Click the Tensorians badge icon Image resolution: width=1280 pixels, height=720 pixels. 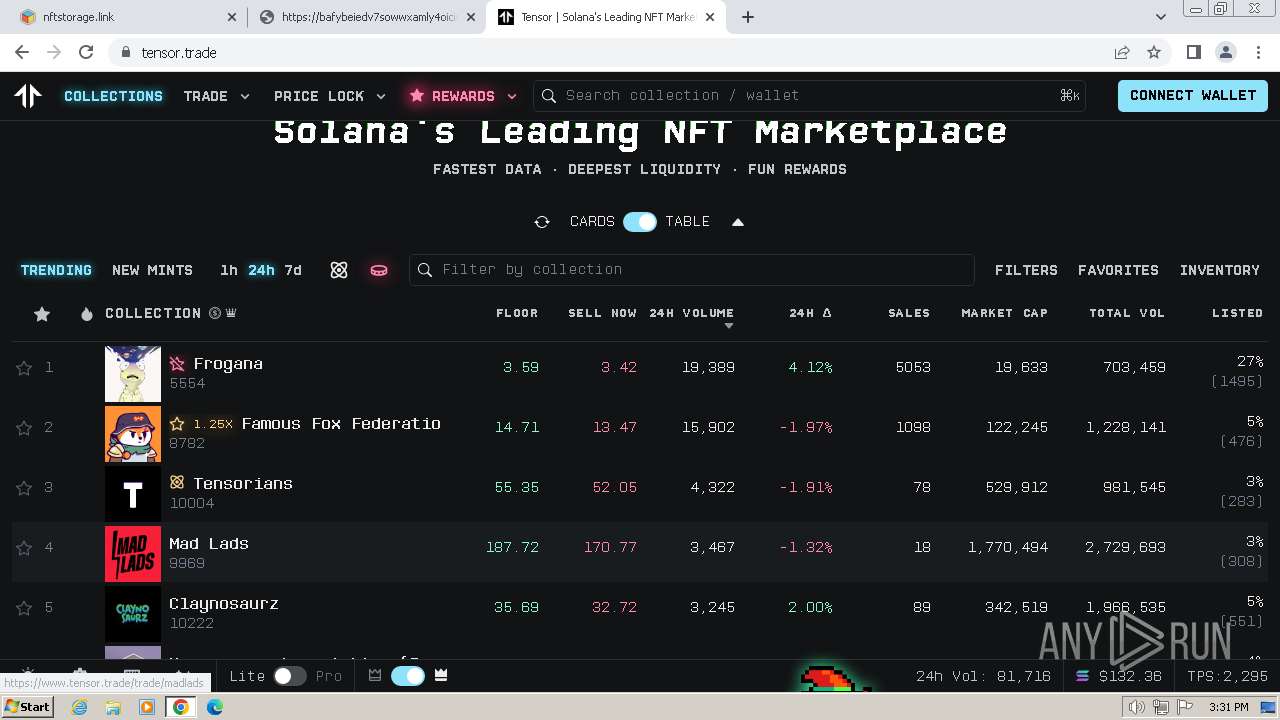click(177, 483)
